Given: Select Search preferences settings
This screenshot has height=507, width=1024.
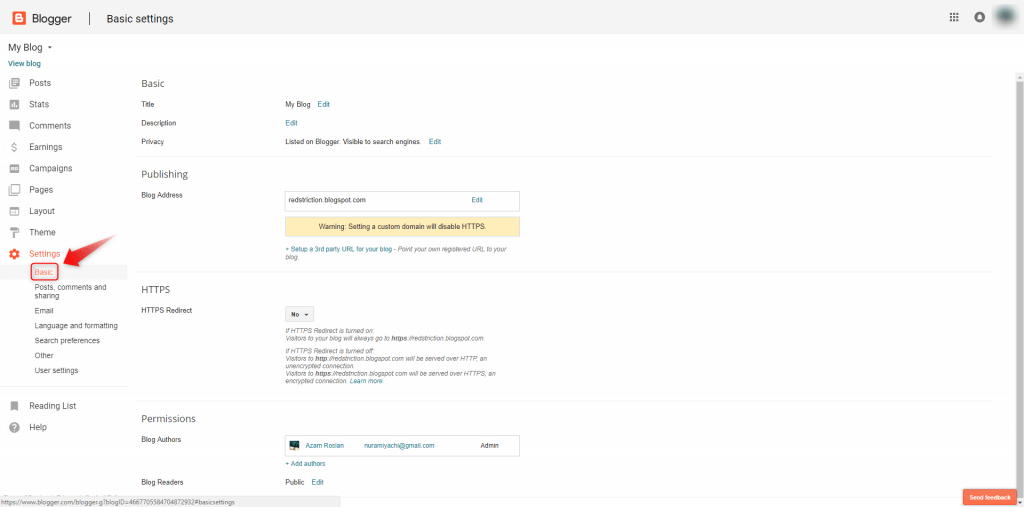Looking at the screenshot, I should (67, 340).
